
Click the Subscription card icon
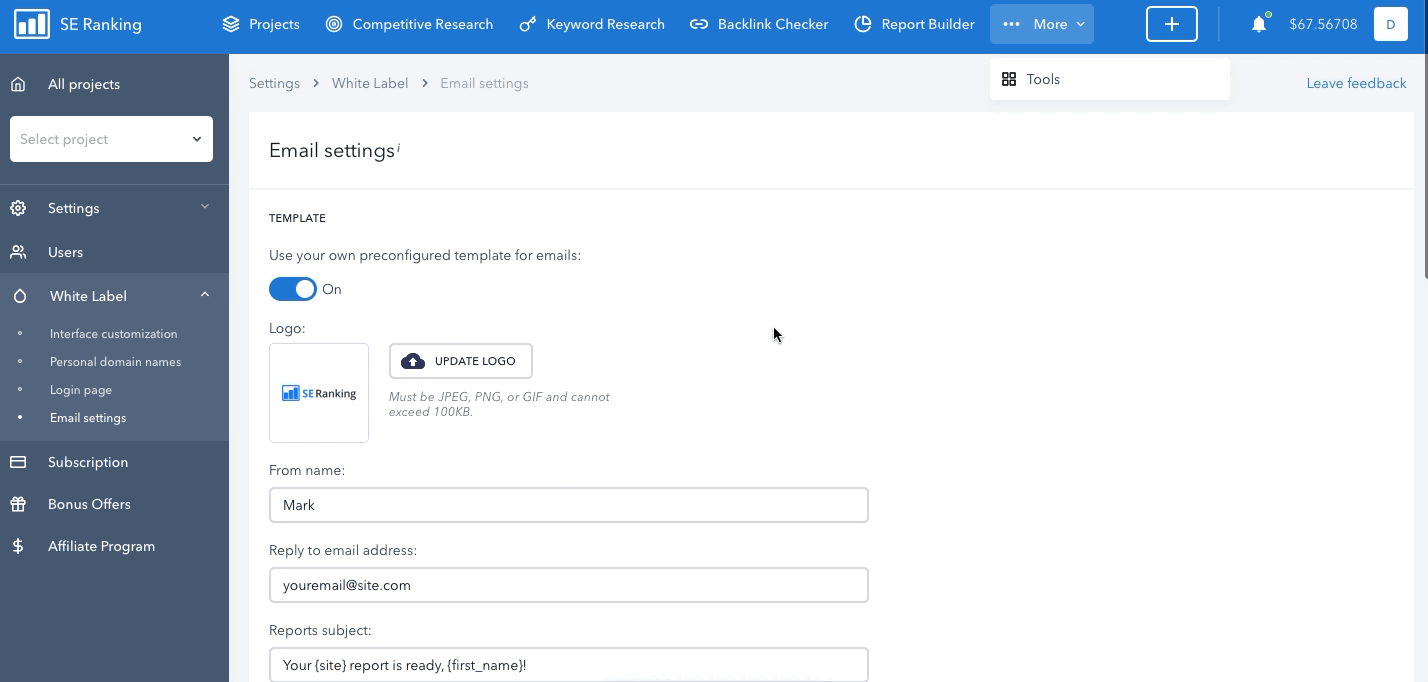pos(18,462)
